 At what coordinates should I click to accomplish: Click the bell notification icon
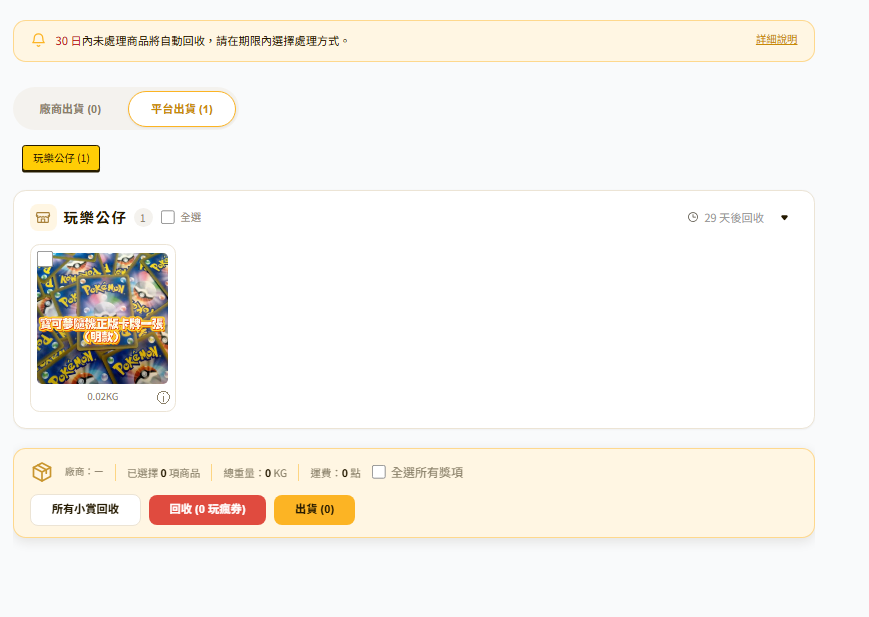pos(38,40)
